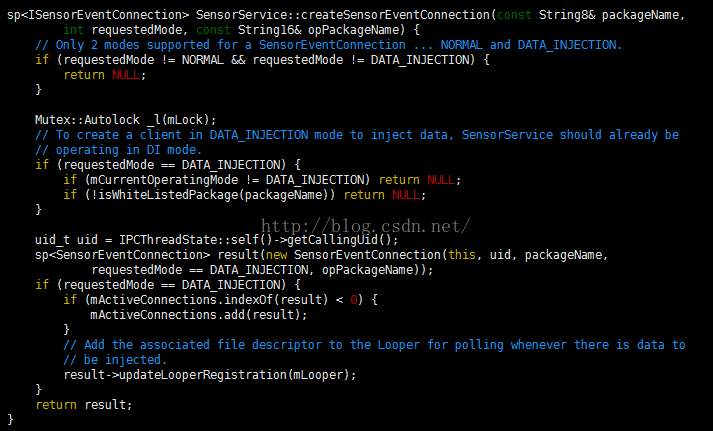Click the updateLooperRegistration method name

tap(202, 374)
